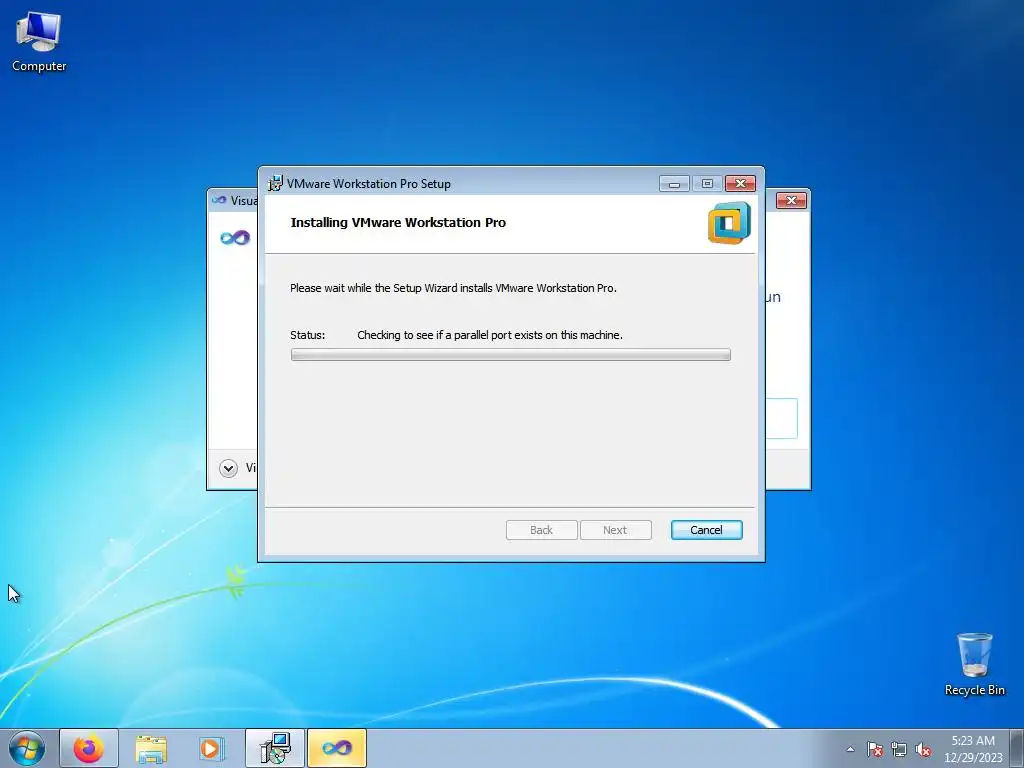
Task: Click the disabled Back button
Action: pyautogui.click(x=541, y=530)
